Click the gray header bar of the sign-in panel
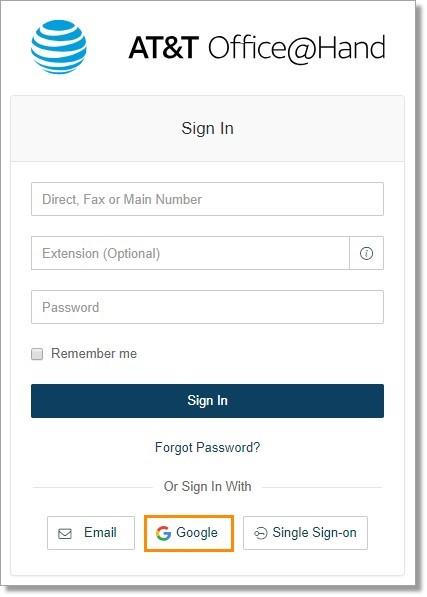427x597 pixels. point(207,128)
